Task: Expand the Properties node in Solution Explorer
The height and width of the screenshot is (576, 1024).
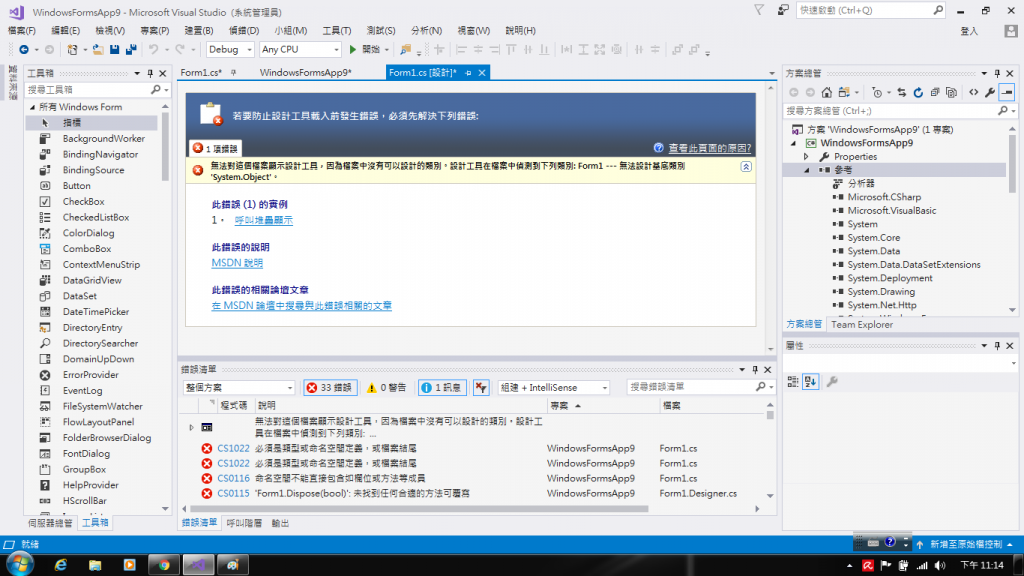Action: (806, 157)
